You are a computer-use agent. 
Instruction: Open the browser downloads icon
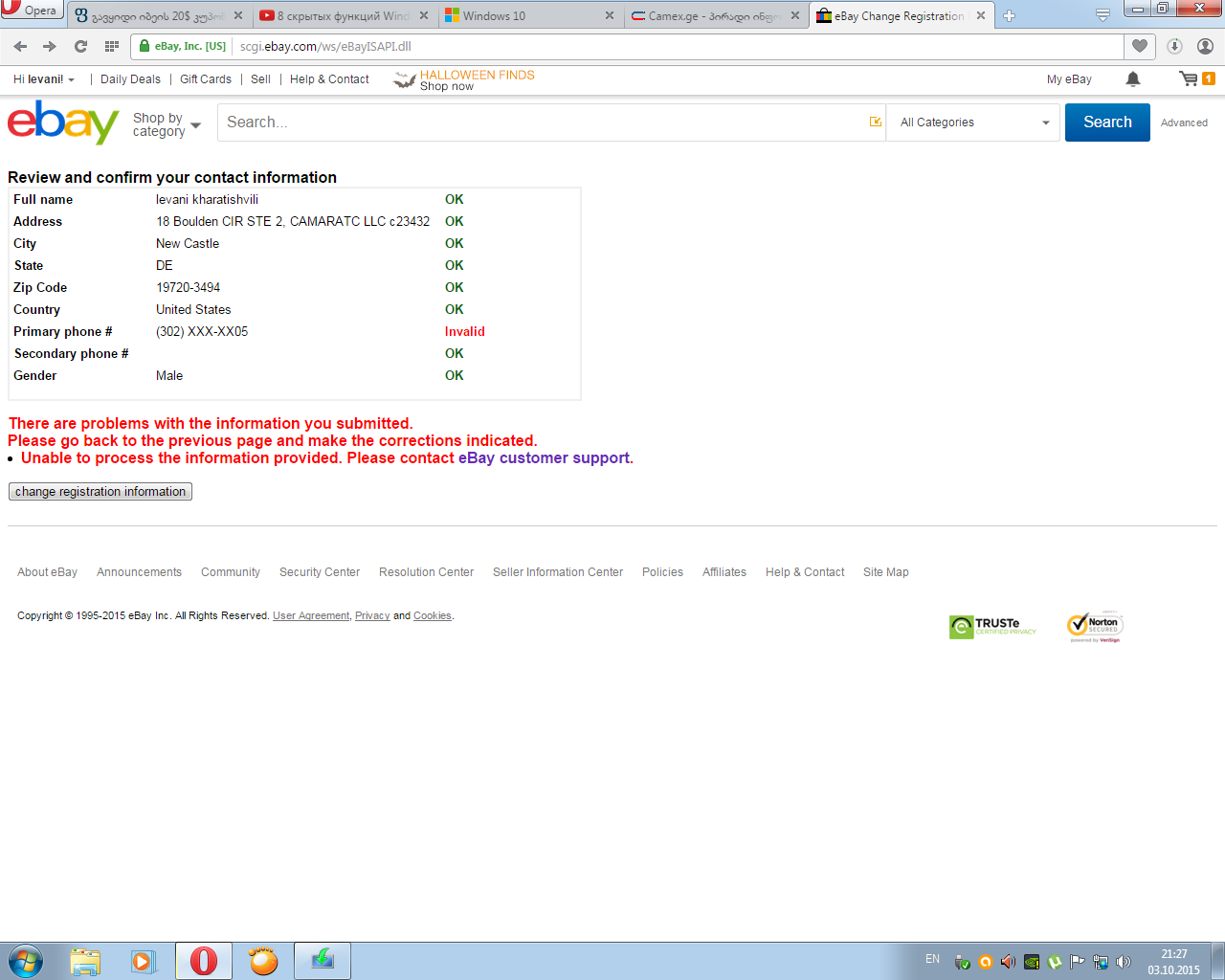1175,46
